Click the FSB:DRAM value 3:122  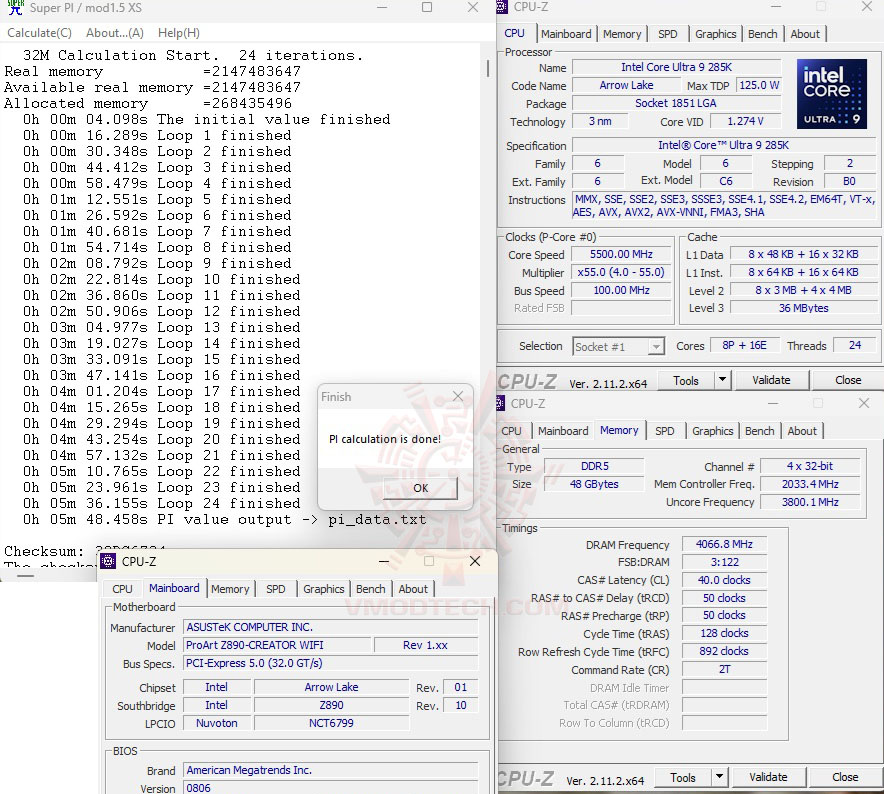pos(724,562)
